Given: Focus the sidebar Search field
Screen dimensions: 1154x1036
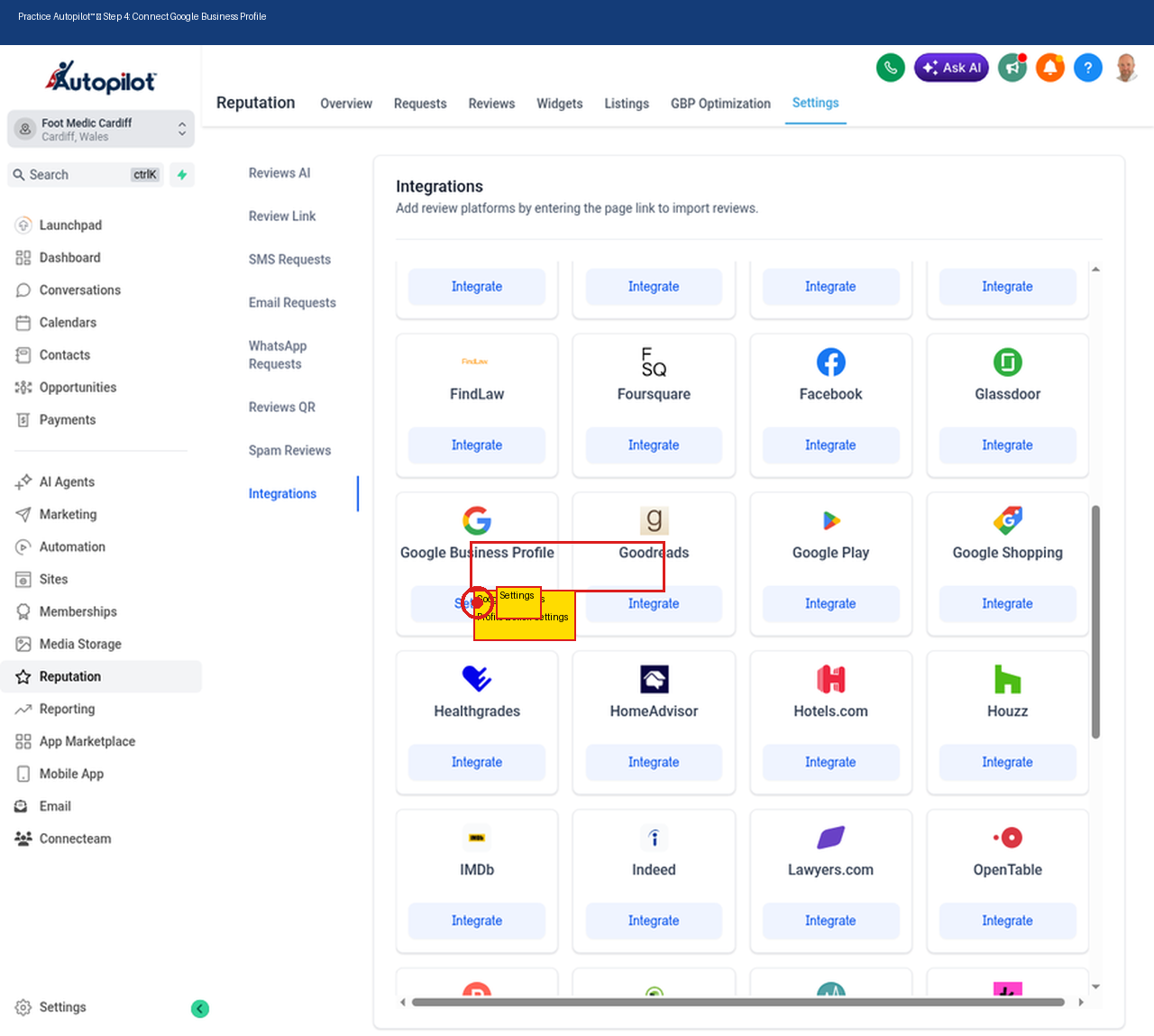Looking at the screenshot, I should point(87,175).
